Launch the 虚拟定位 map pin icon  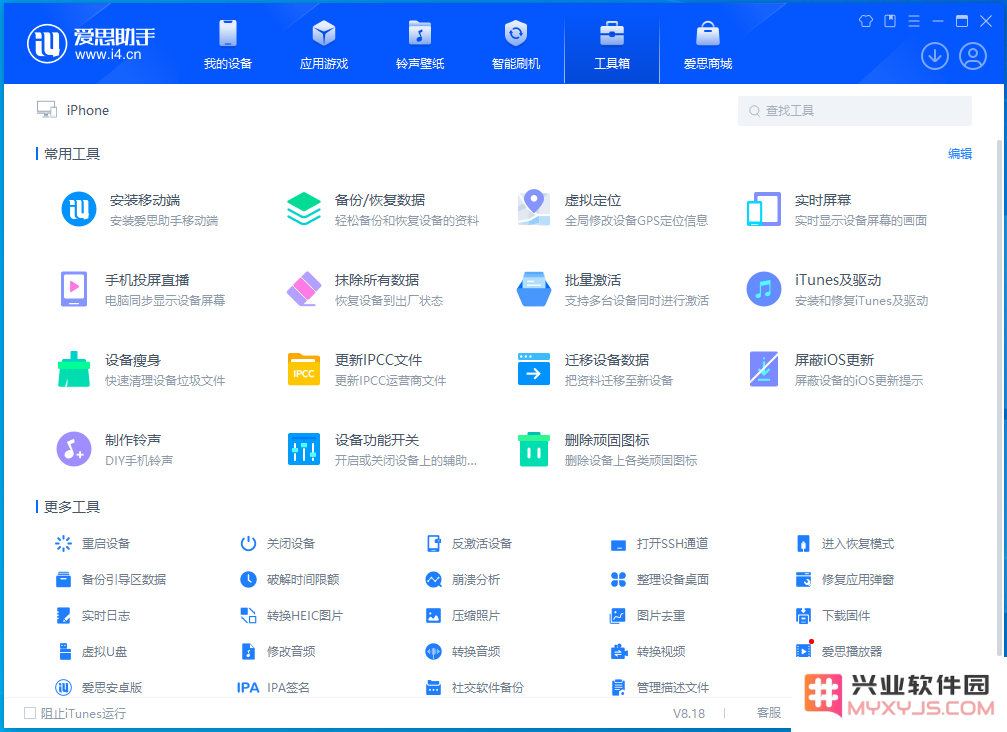point(534,208)
